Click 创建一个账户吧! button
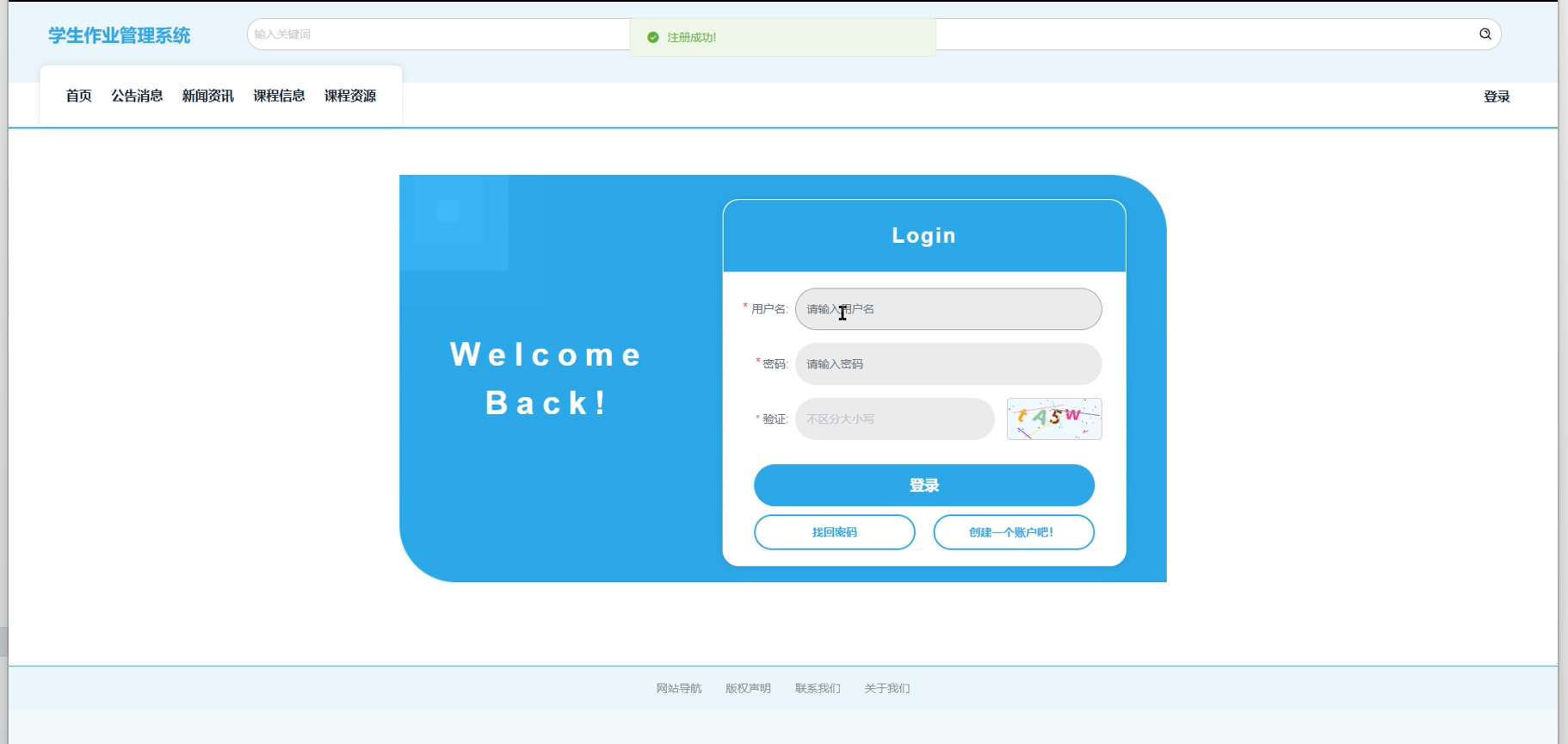 (x=1014, y=532)
